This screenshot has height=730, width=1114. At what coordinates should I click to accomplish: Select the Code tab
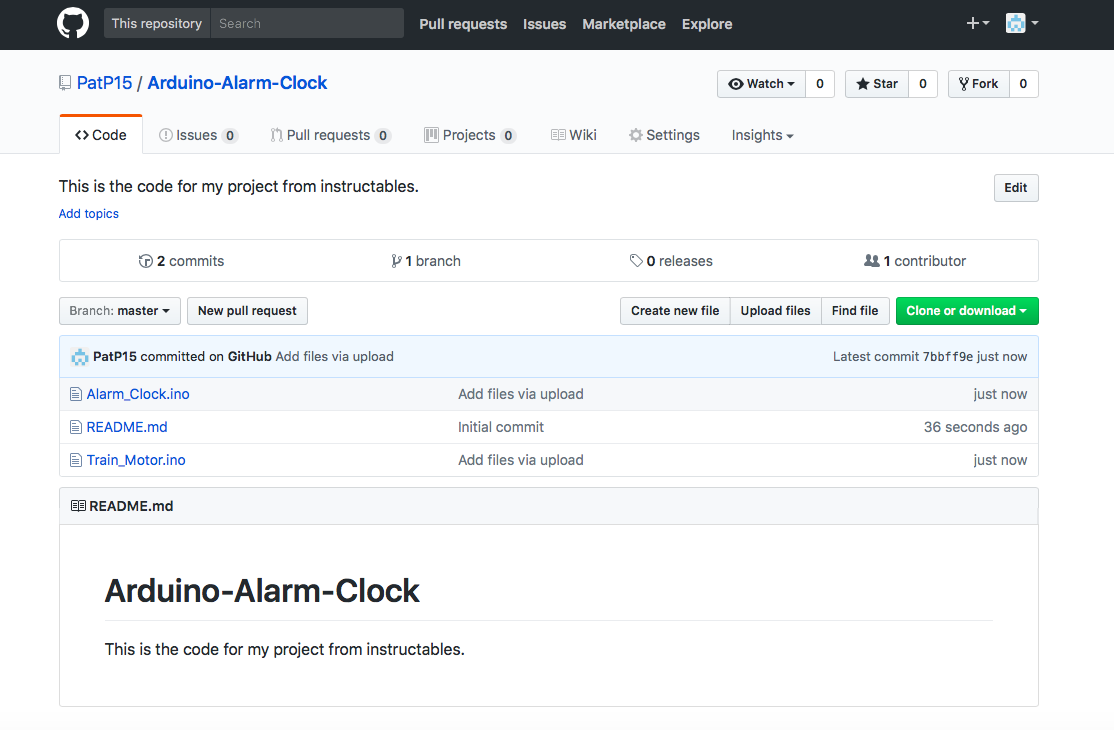coord(101,135)
